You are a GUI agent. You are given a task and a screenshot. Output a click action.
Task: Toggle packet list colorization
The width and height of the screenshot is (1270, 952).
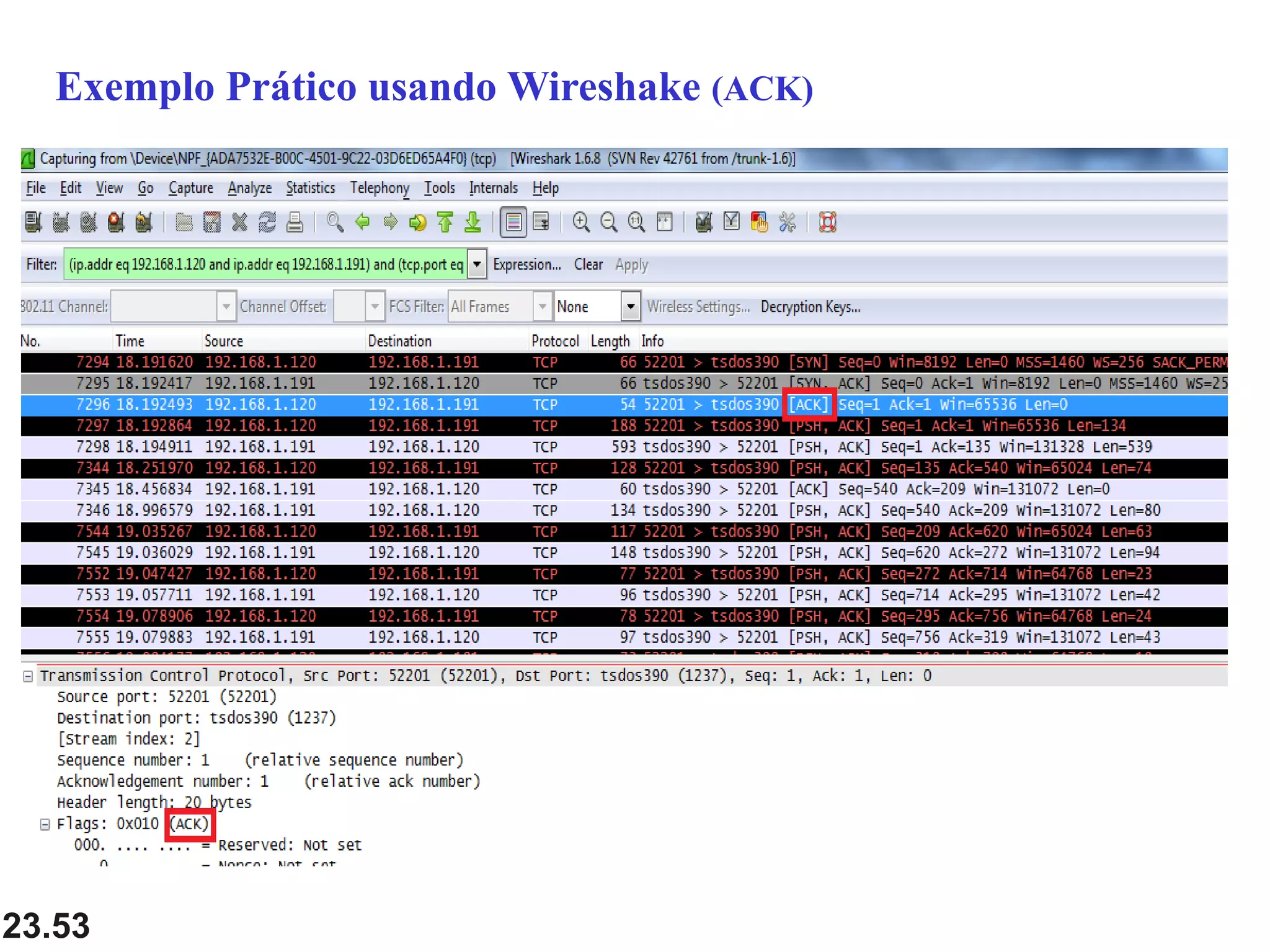coord(513,222)
